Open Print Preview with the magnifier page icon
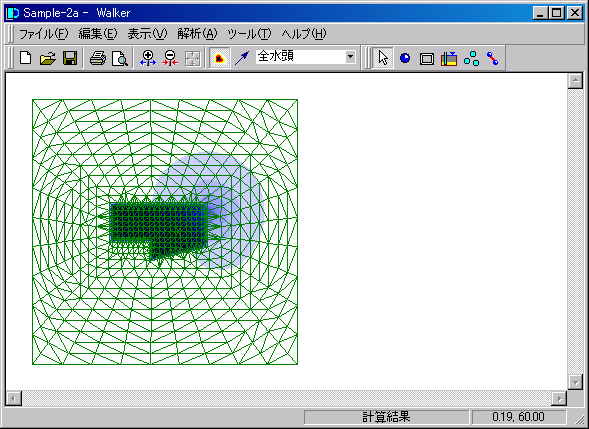The image size is (589, 429). coord(120,58)
